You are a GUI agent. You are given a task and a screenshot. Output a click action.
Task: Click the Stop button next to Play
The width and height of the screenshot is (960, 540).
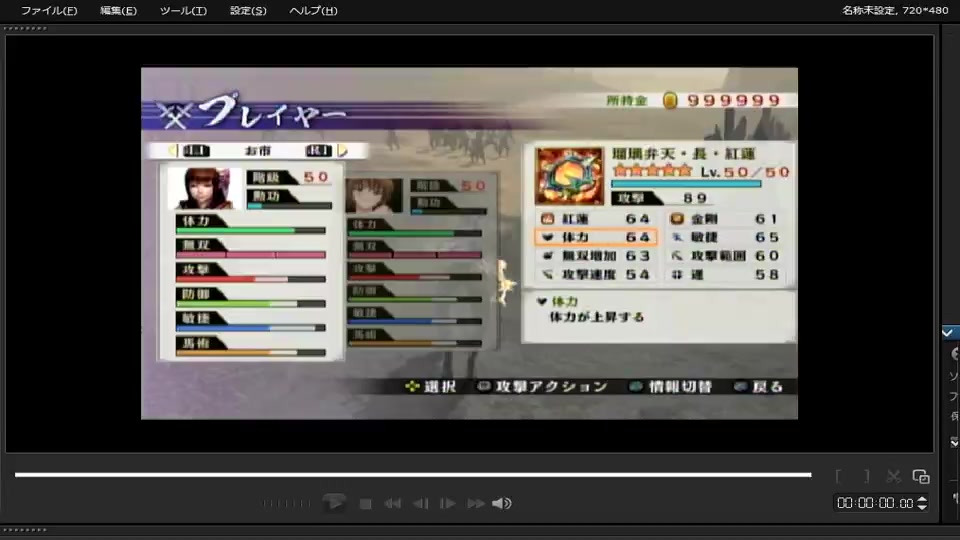[366, 503]
